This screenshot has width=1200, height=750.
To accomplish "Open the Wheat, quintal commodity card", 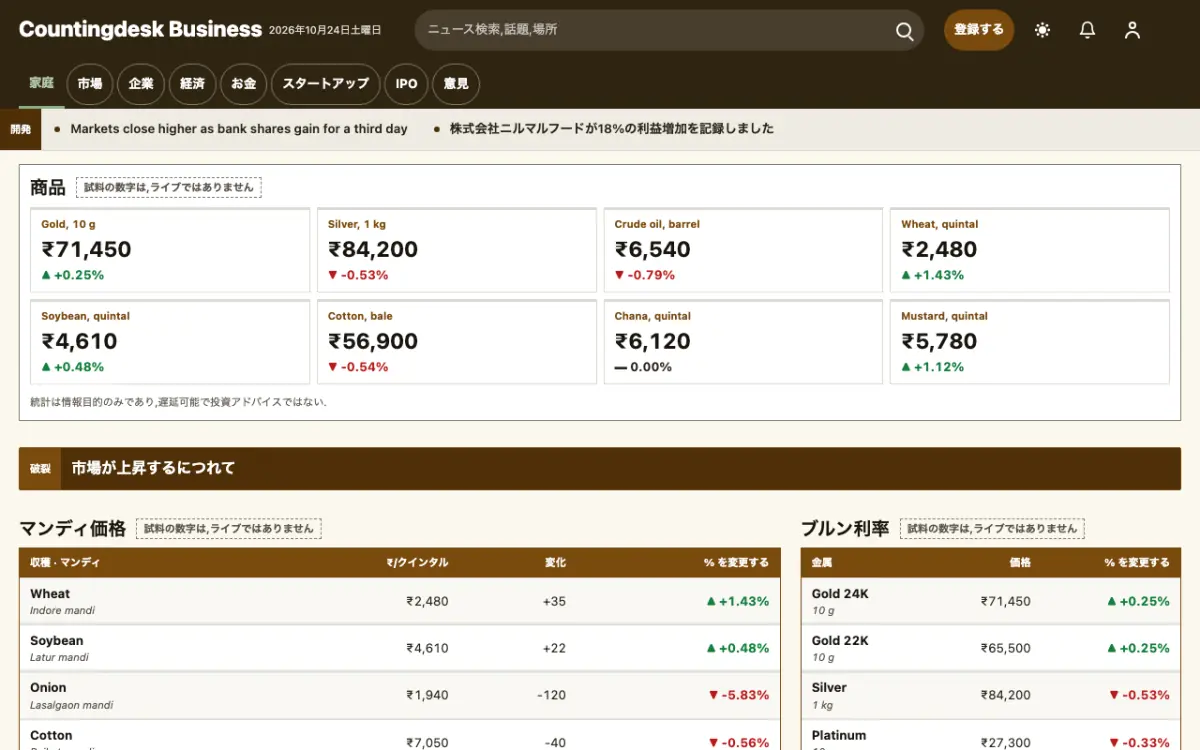I will point(1030,250).
